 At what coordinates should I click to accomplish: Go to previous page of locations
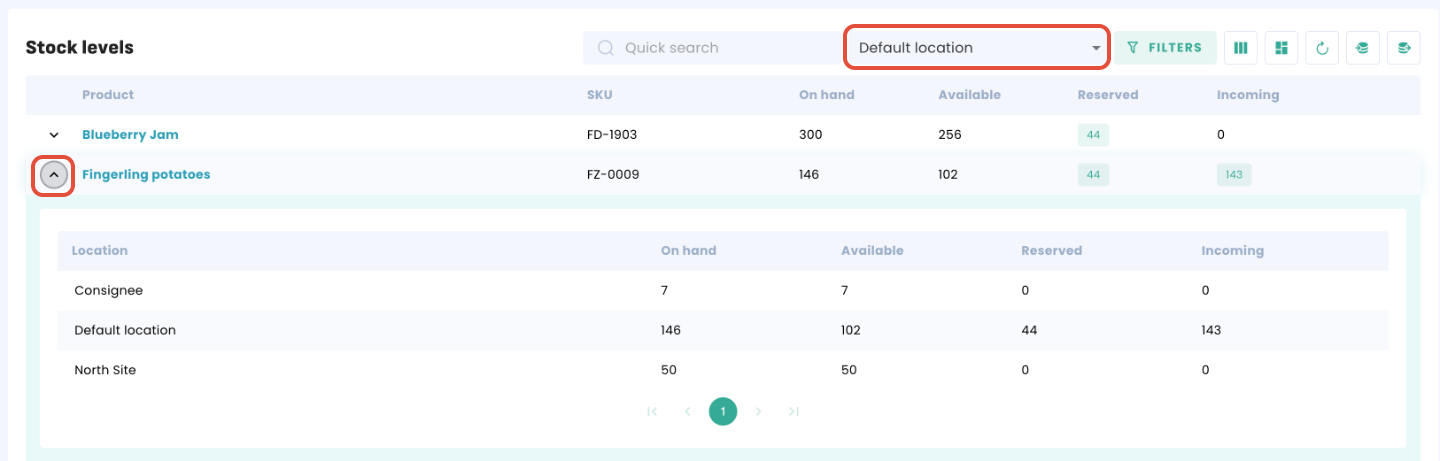coord(687,411)
